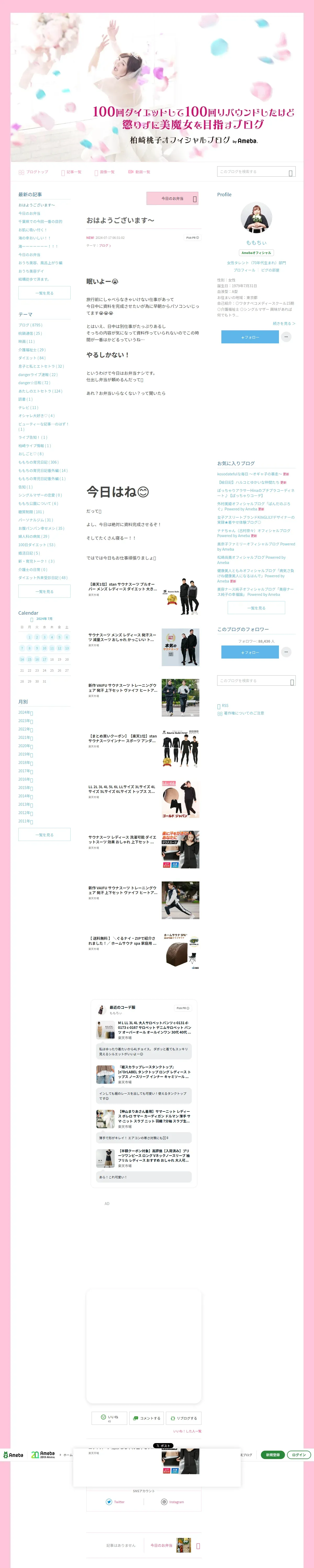Go to next article 今日のお弁当 button
The image size is (314, 1568).
click(x=172, y=198)
